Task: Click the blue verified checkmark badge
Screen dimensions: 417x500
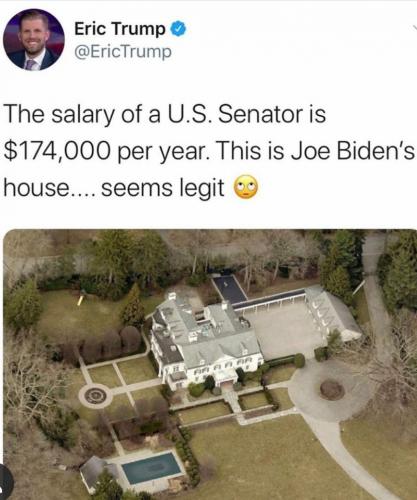Action: (179, 29)
